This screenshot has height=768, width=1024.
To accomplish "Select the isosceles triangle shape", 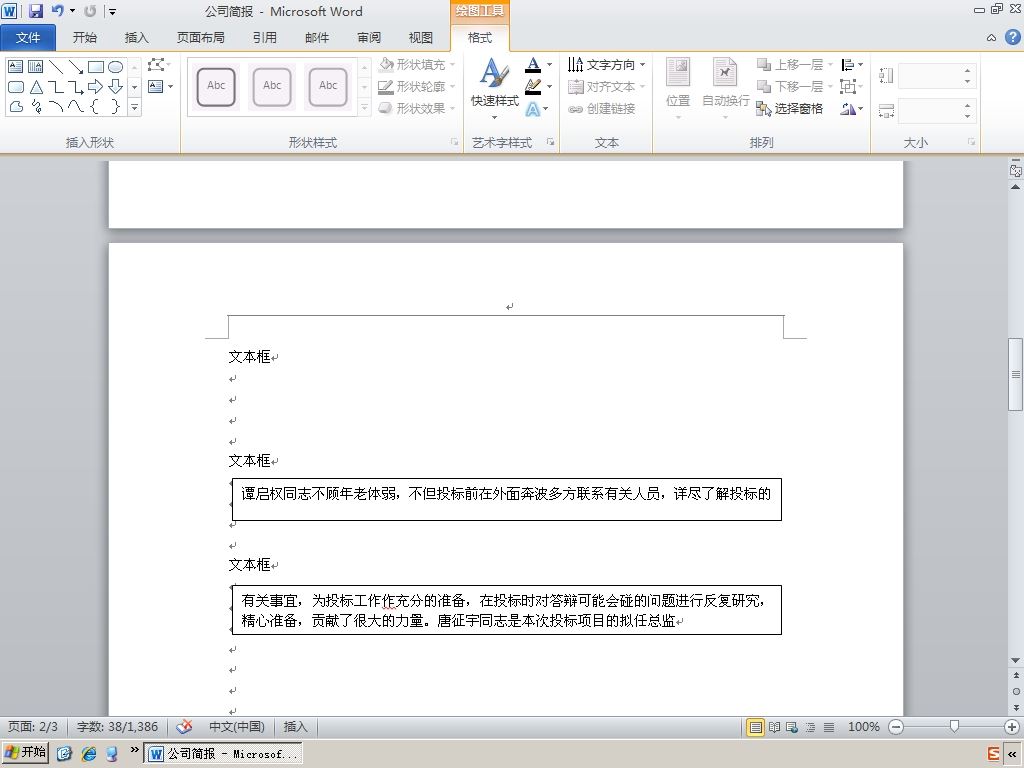I will pyautogui.click(x=36, y=86).
